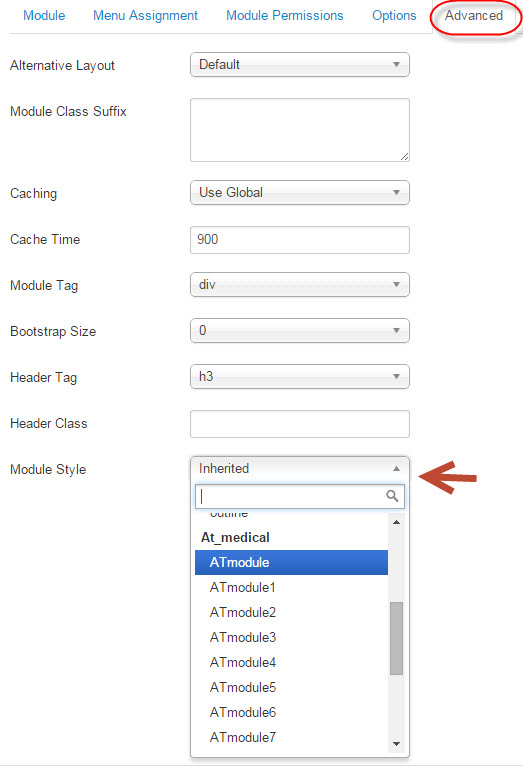
Task: Open the Alternative Layout dropdown
Action: click(x=300, y=64)
